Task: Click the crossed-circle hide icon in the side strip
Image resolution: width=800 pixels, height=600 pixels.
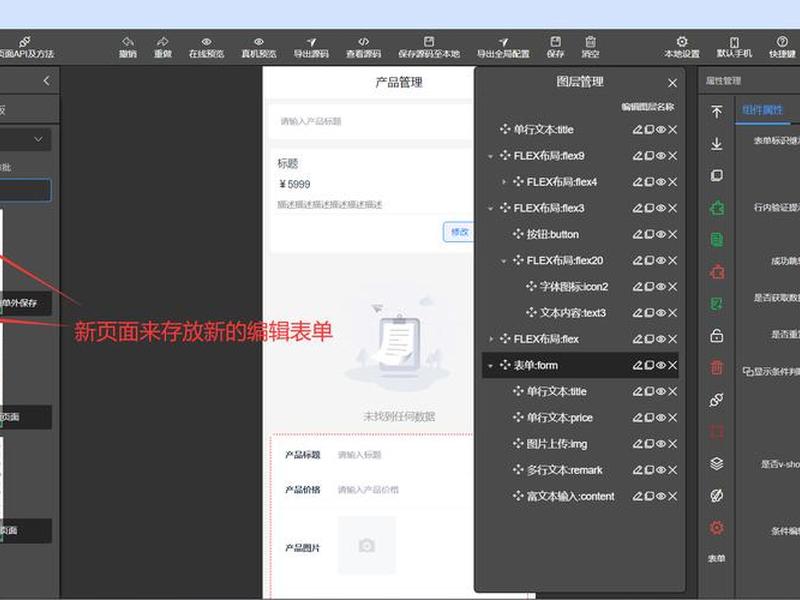Action: (717, 495)
